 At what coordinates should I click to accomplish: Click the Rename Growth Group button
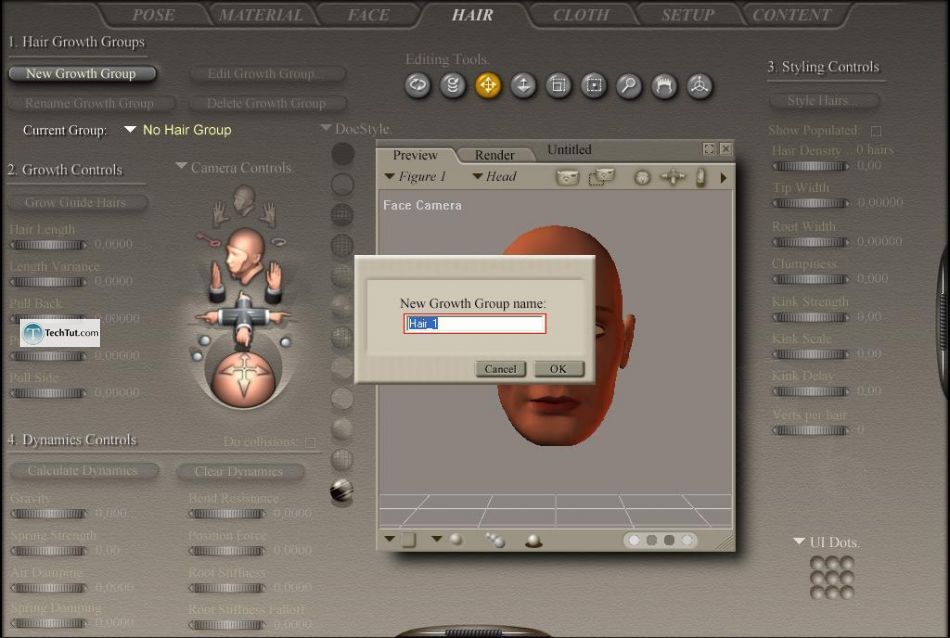click(90, 104)
